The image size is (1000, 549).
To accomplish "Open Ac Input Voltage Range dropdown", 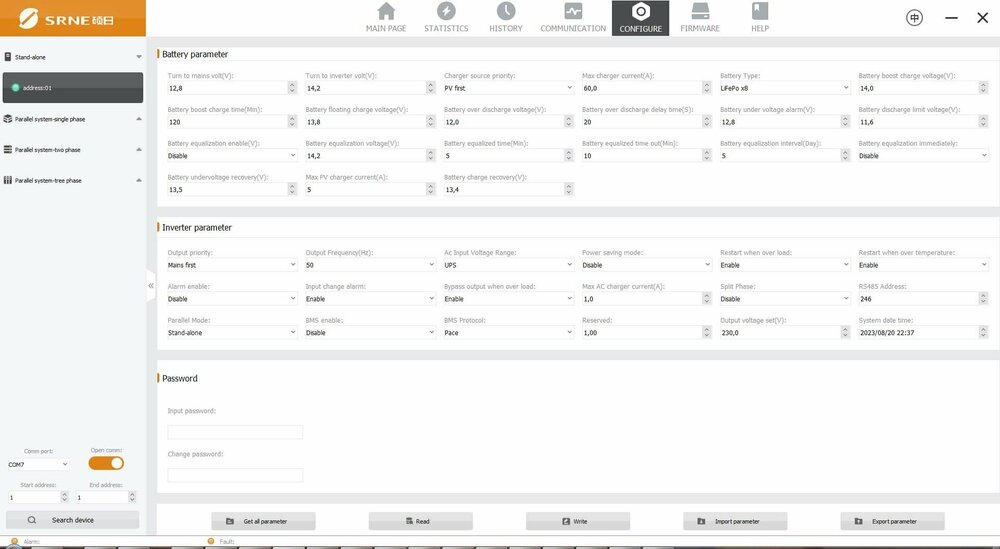I will tap(509, 265).
